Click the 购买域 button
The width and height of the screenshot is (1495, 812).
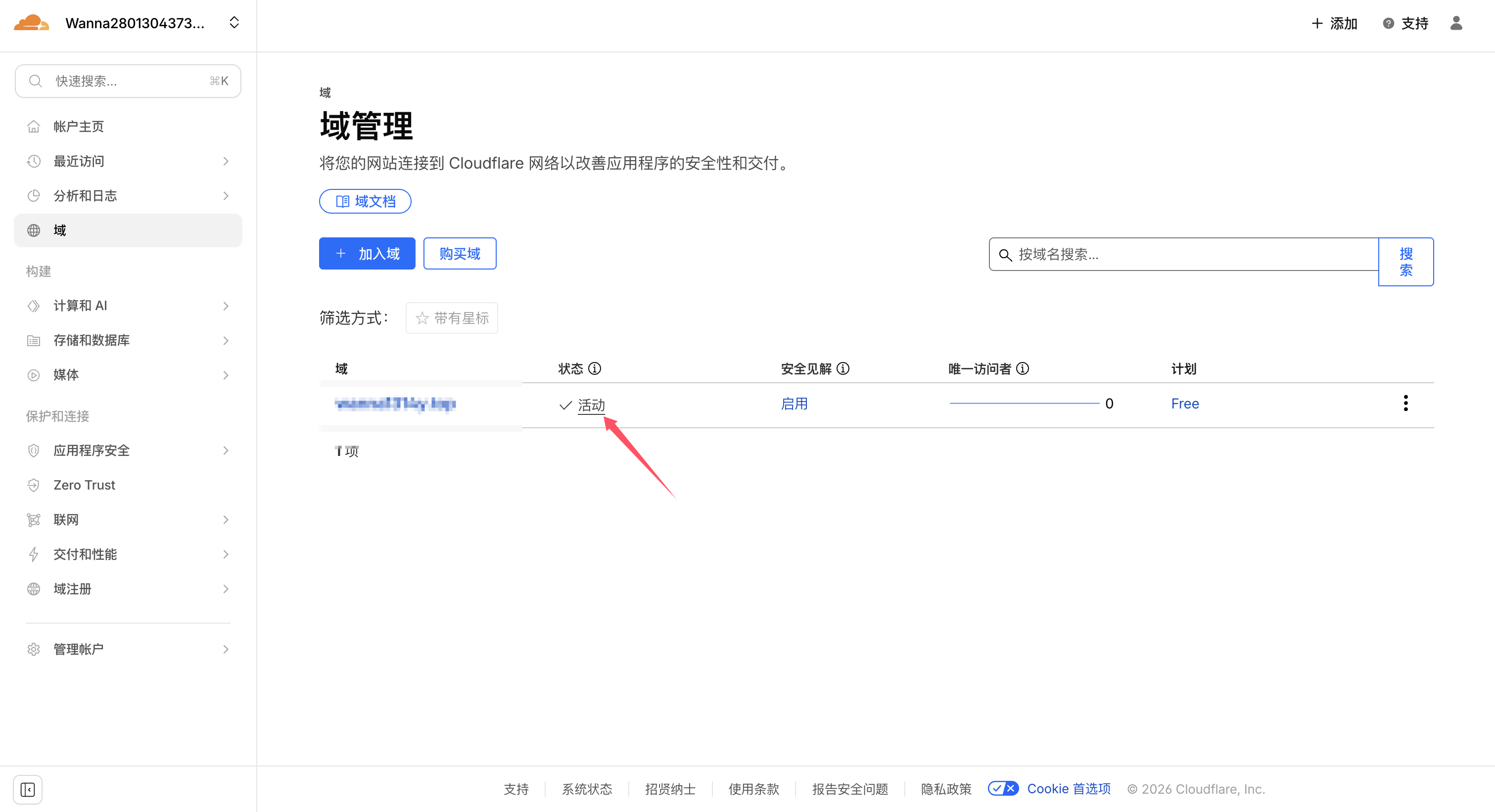459,254
